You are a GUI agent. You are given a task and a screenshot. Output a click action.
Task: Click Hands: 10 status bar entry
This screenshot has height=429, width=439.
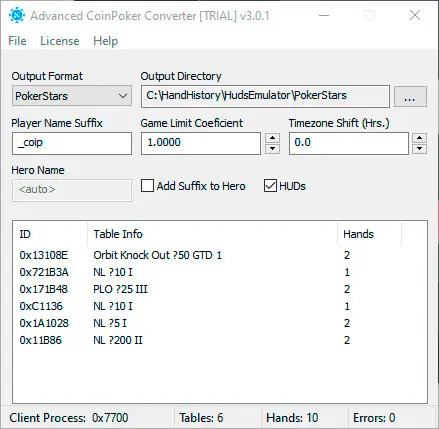pyautogui.click(x=292, y=418)
